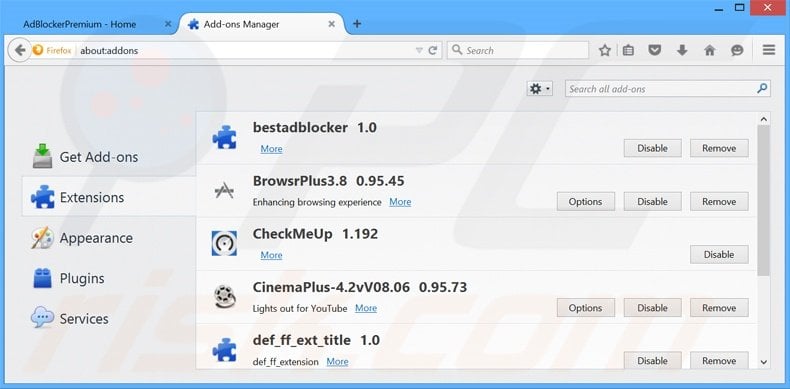The width and height of the screenshot is (790, 389).
Task: Open the Firefox hamburger menu
Action: (x=769, y=50)
